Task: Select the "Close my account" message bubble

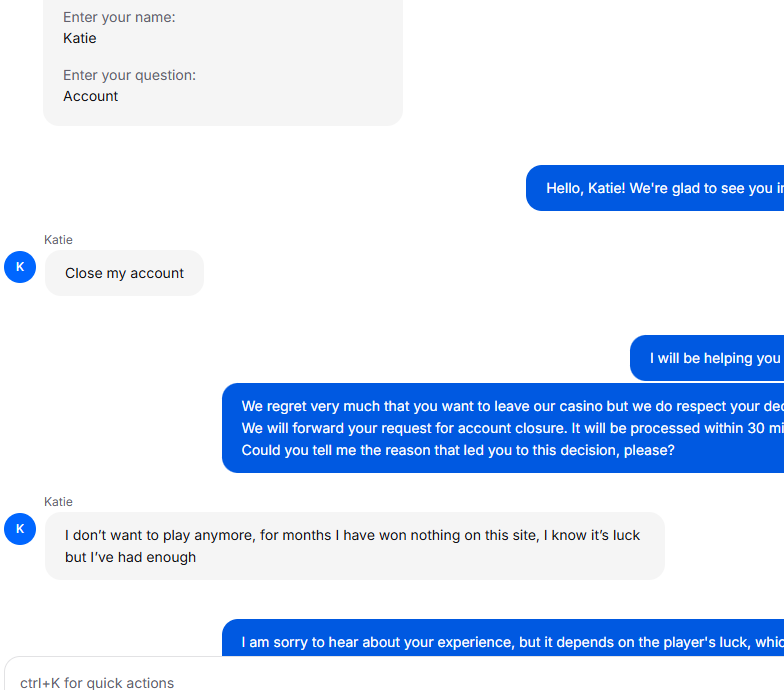Action: 124,273
